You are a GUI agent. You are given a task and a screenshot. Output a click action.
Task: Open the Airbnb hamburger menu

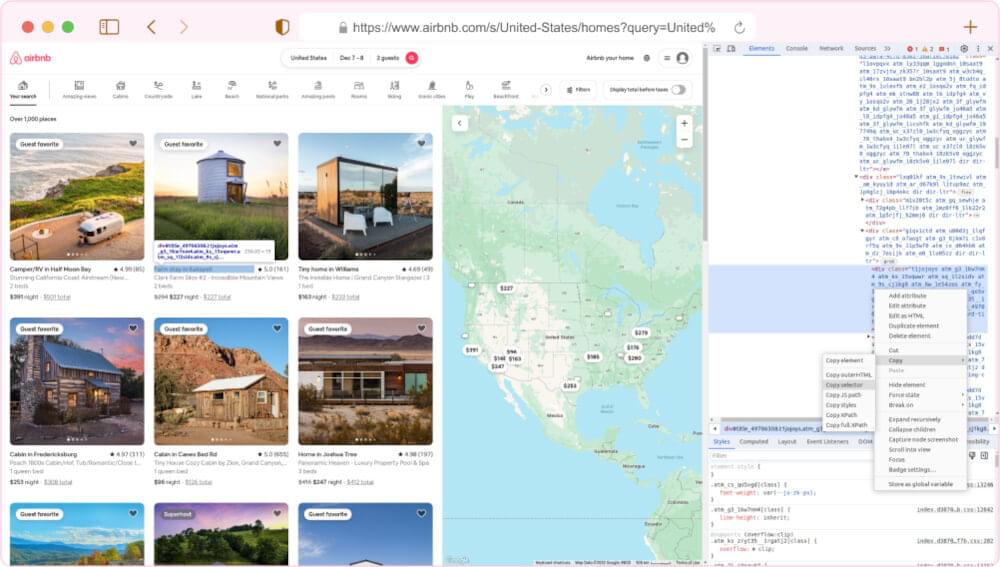(667, 58)
